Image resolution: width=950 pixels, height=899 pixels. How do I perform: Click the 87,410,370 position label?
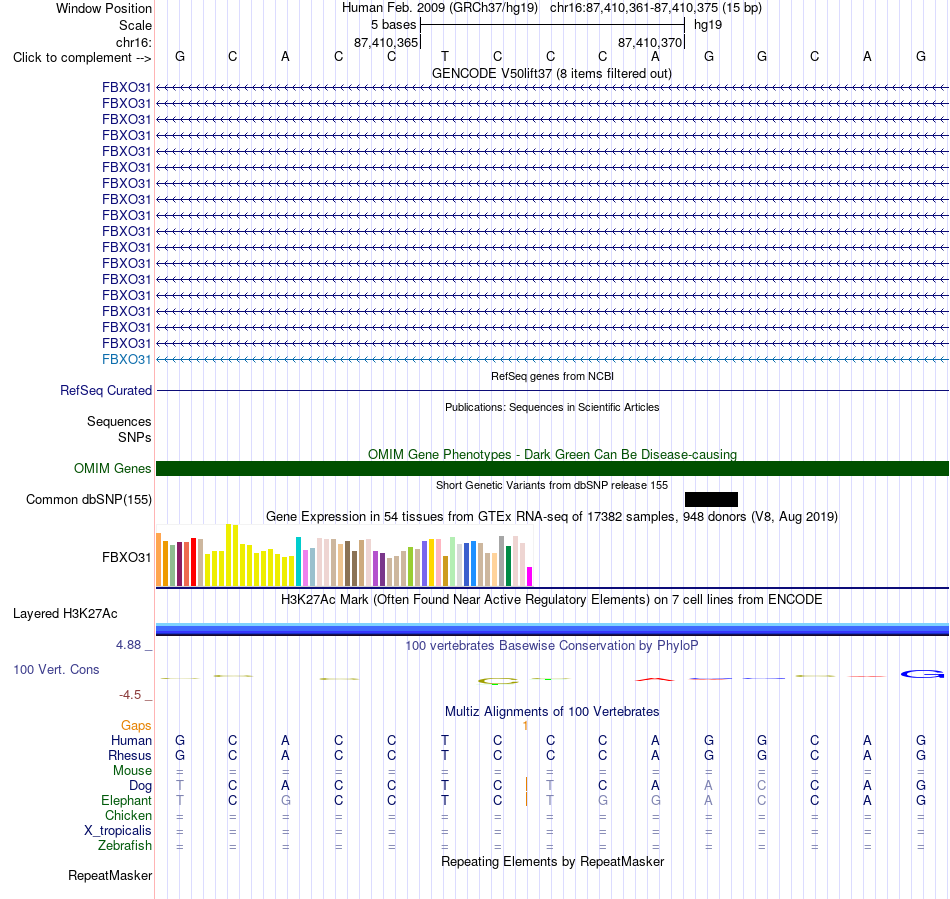tap(649, 42)
